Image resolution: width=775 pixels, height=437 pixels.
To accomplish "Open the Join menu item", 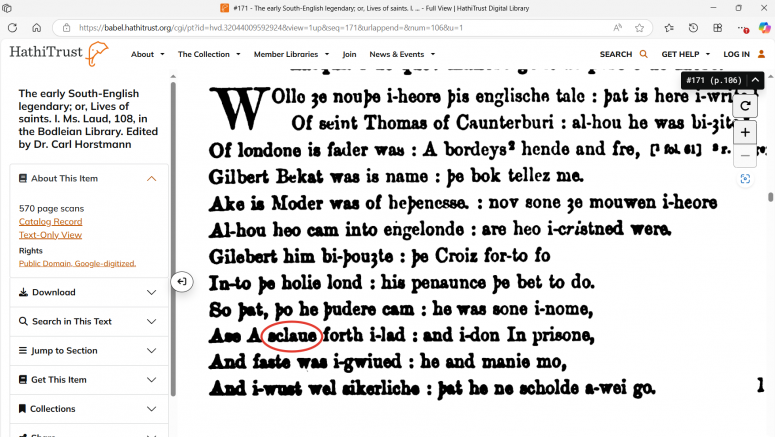I will coord(349,54).
